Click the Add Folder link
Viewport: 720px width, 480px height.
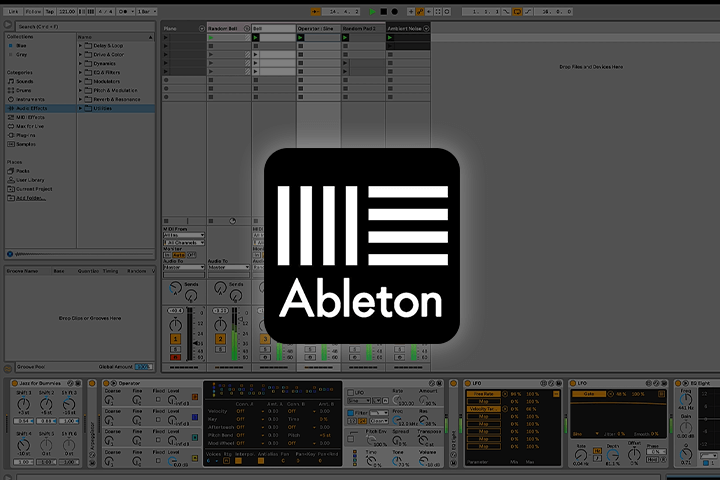pos(31,198)
